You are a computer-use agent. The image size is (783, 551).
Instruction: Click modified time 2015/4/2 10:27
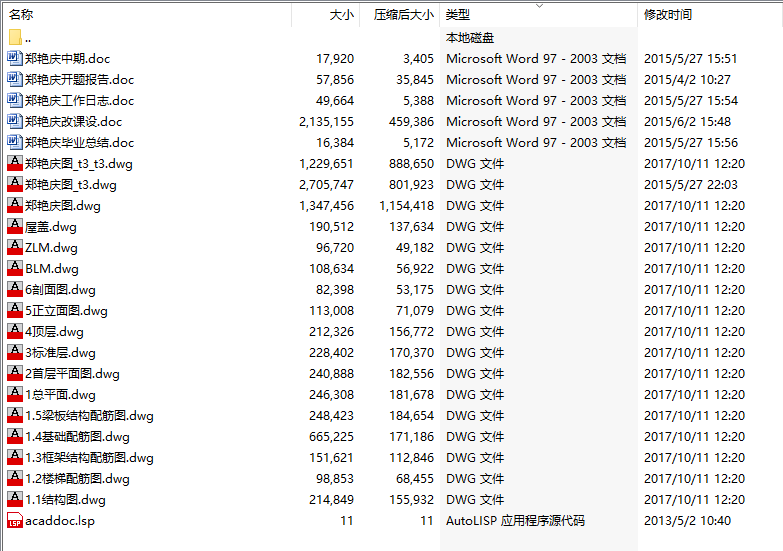point(687,80)
